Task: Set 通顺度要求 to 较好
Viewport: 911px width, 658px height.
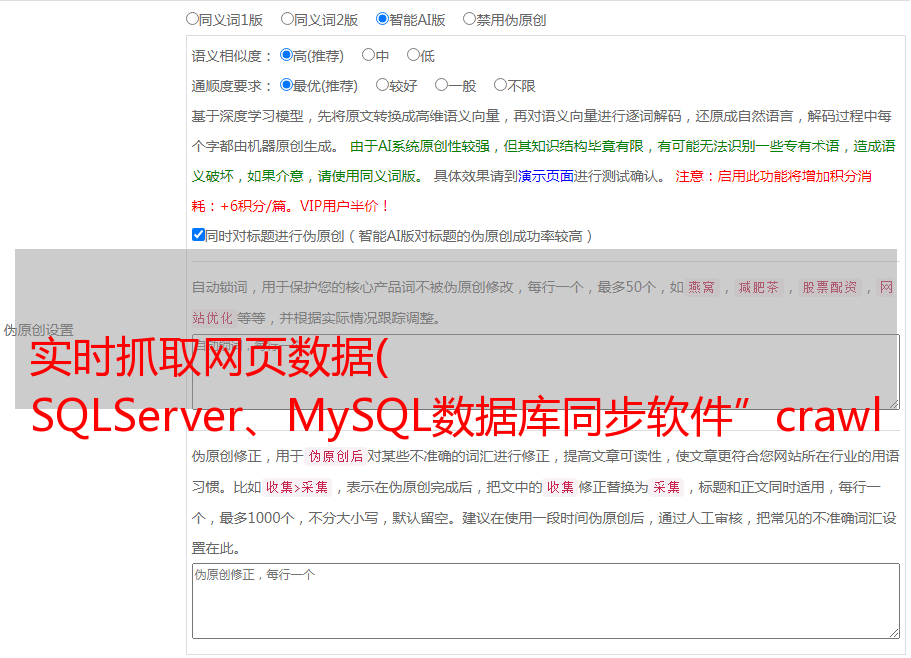Action: point(382,85)
